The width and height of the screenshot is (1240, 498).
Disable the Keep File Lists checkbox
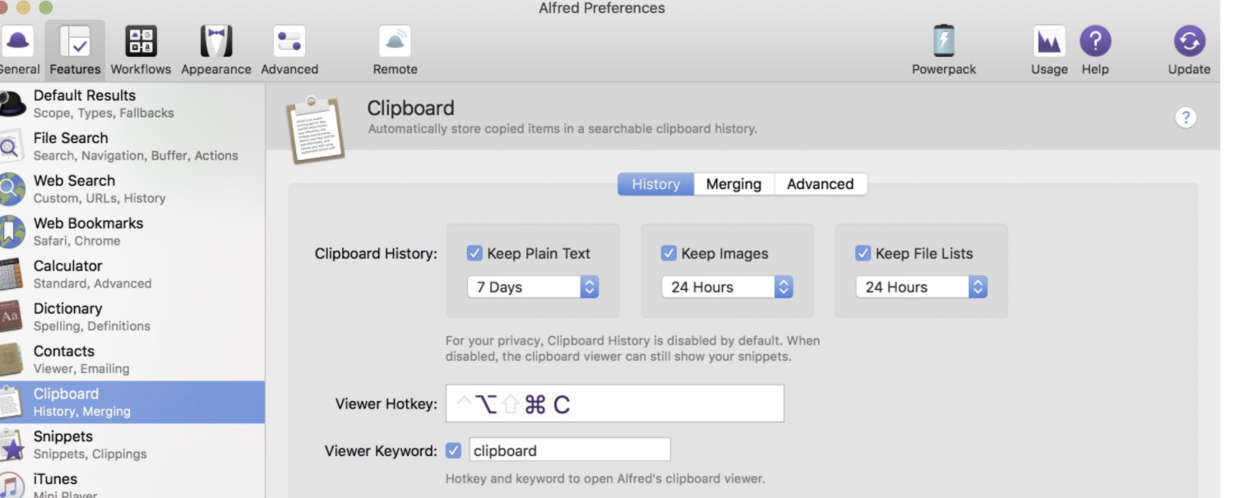863,253
